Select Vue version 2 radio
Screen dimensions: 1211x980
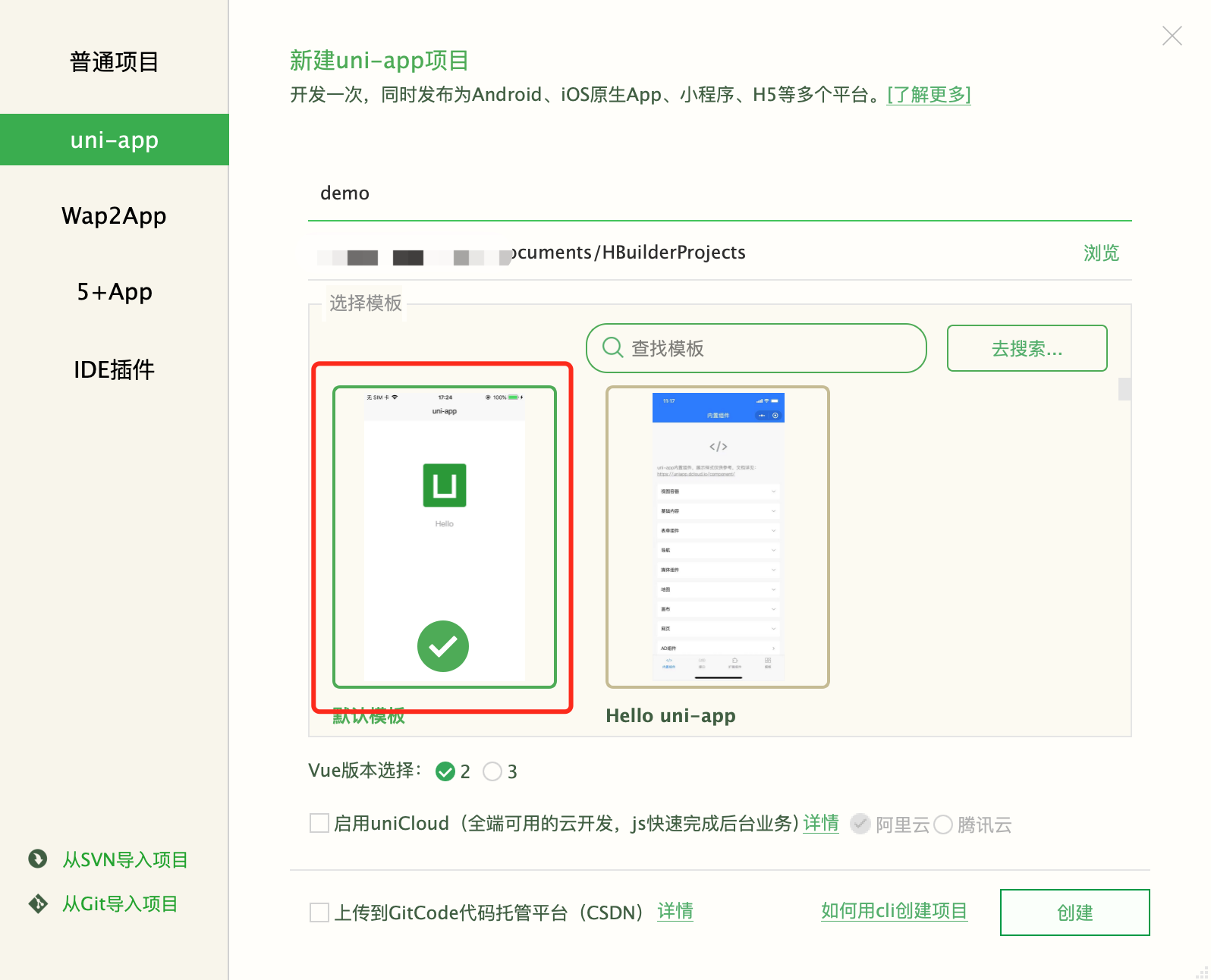445,771
